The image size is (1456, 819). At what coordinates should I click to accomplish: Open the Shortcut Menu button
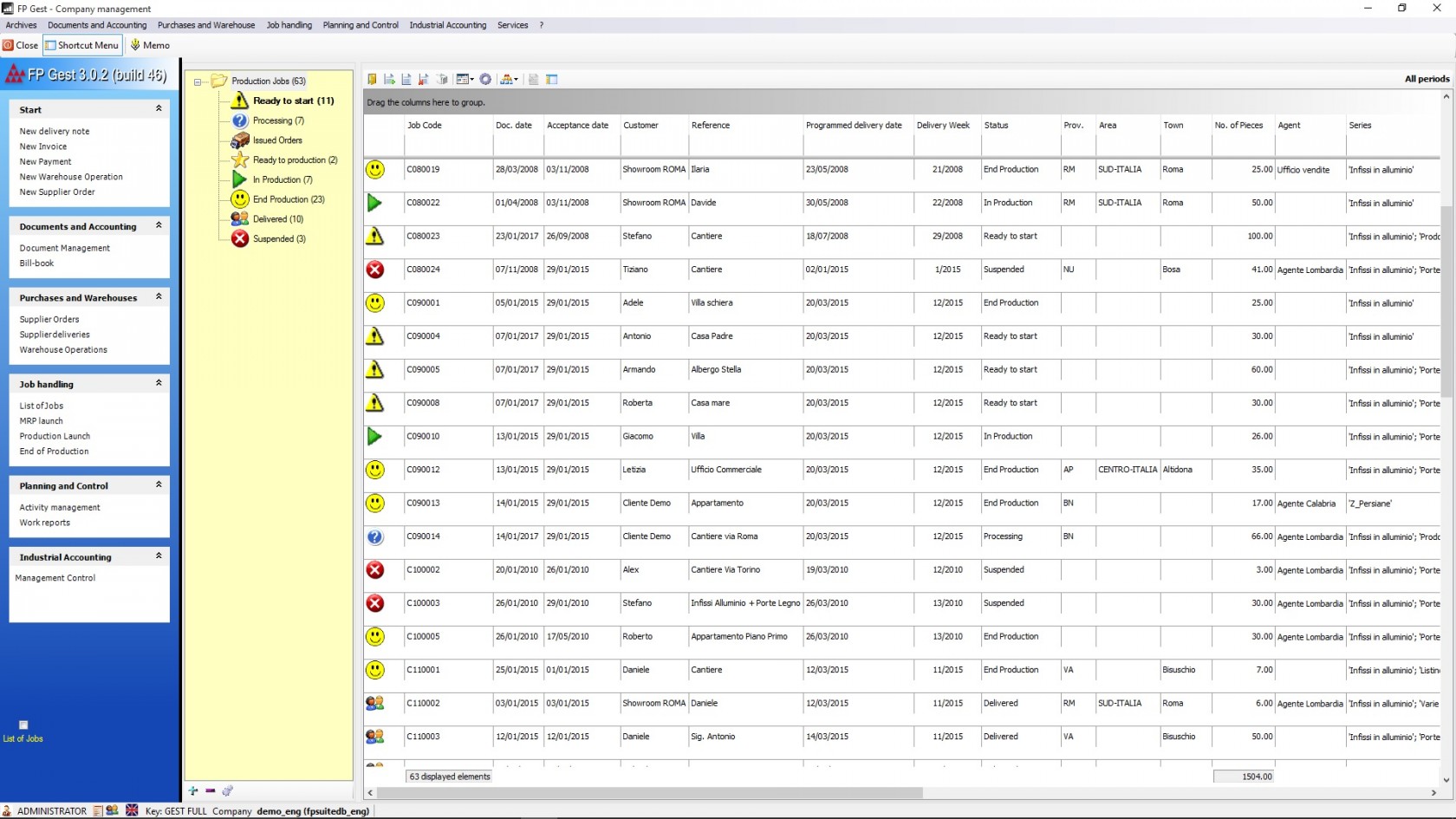81,44
